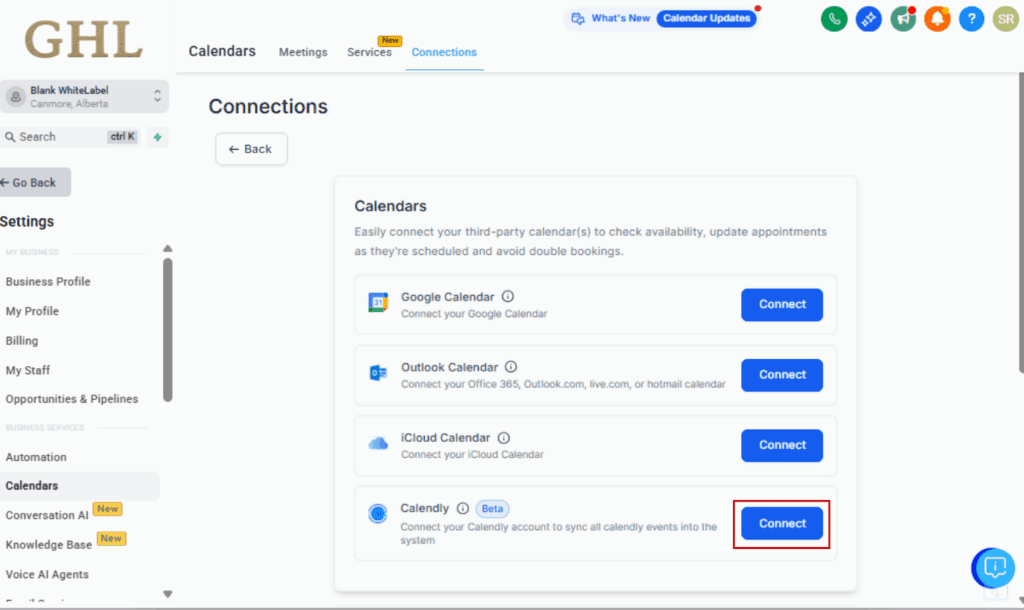Connect Google Calendar
The height and width of the screenshot is (610, 1024).
click(782, 304)
